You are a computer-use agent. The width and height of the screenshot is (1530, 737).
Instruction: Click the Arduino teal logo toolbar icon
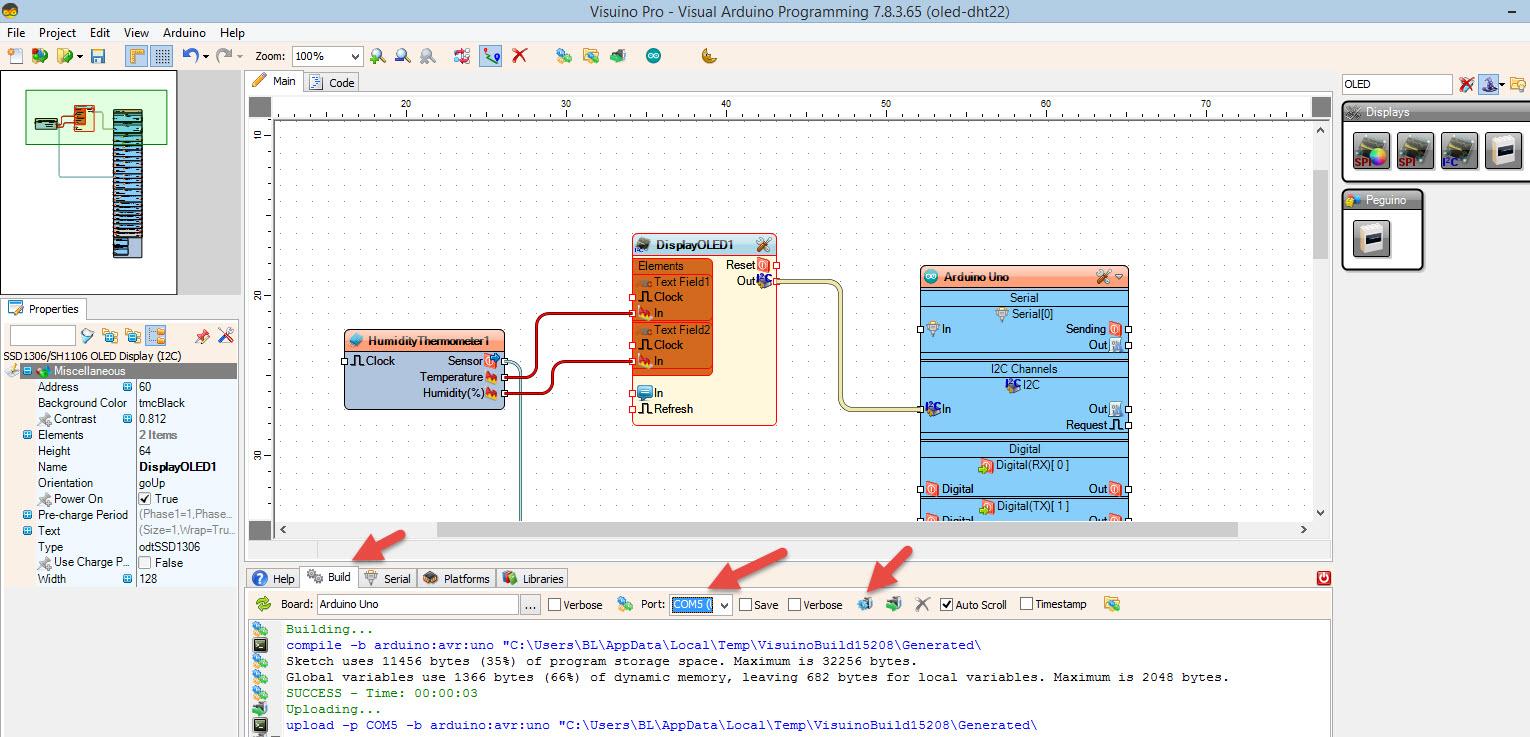(653, 56)
